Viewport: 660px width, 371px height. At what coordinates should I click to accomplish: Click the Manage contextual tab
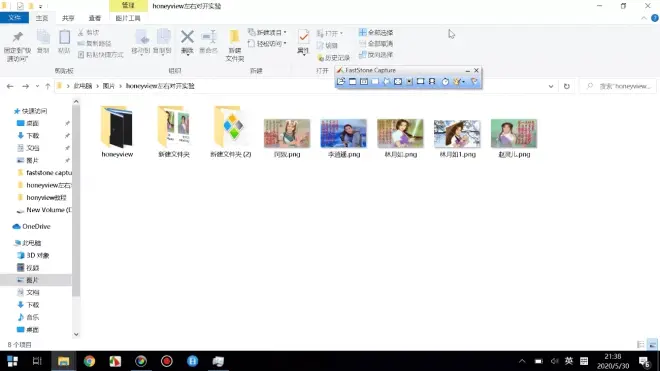tap(128, 5)
